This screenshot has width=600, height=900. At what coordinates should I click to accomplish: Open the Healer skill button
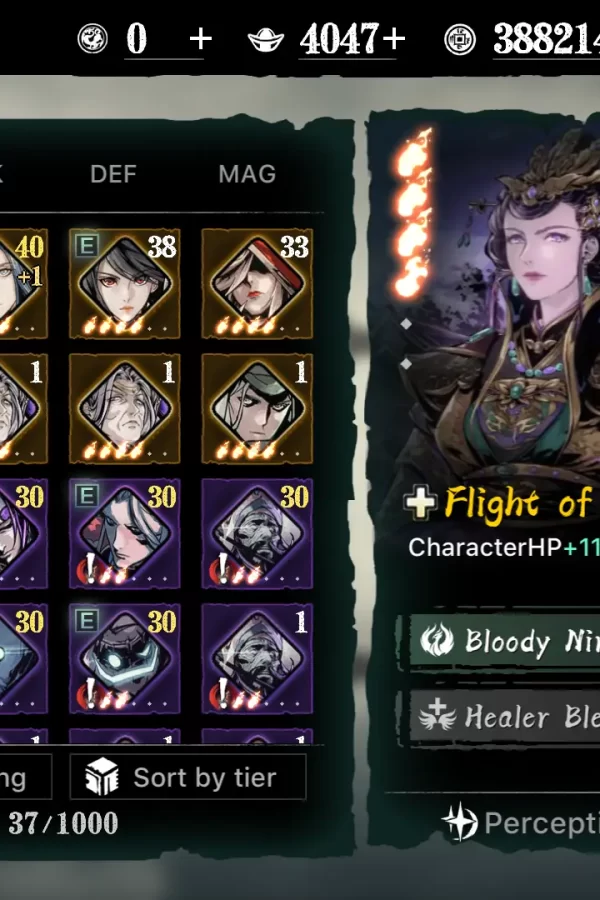[504, 716]
